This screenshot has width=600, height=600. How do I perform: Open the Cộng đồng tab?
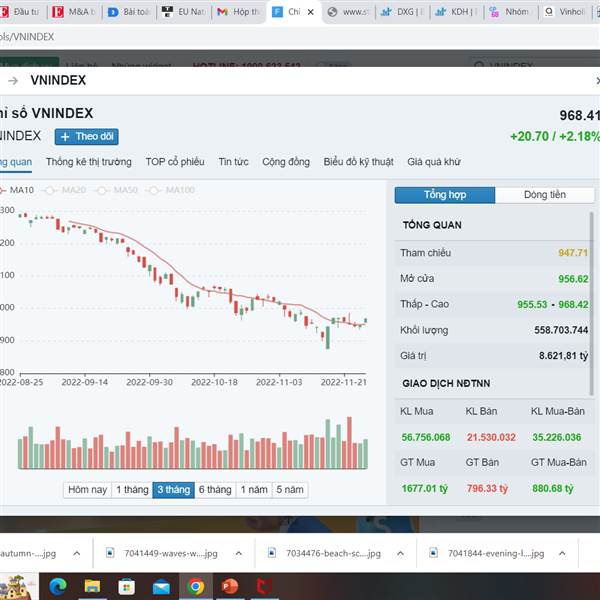point(286,162)
